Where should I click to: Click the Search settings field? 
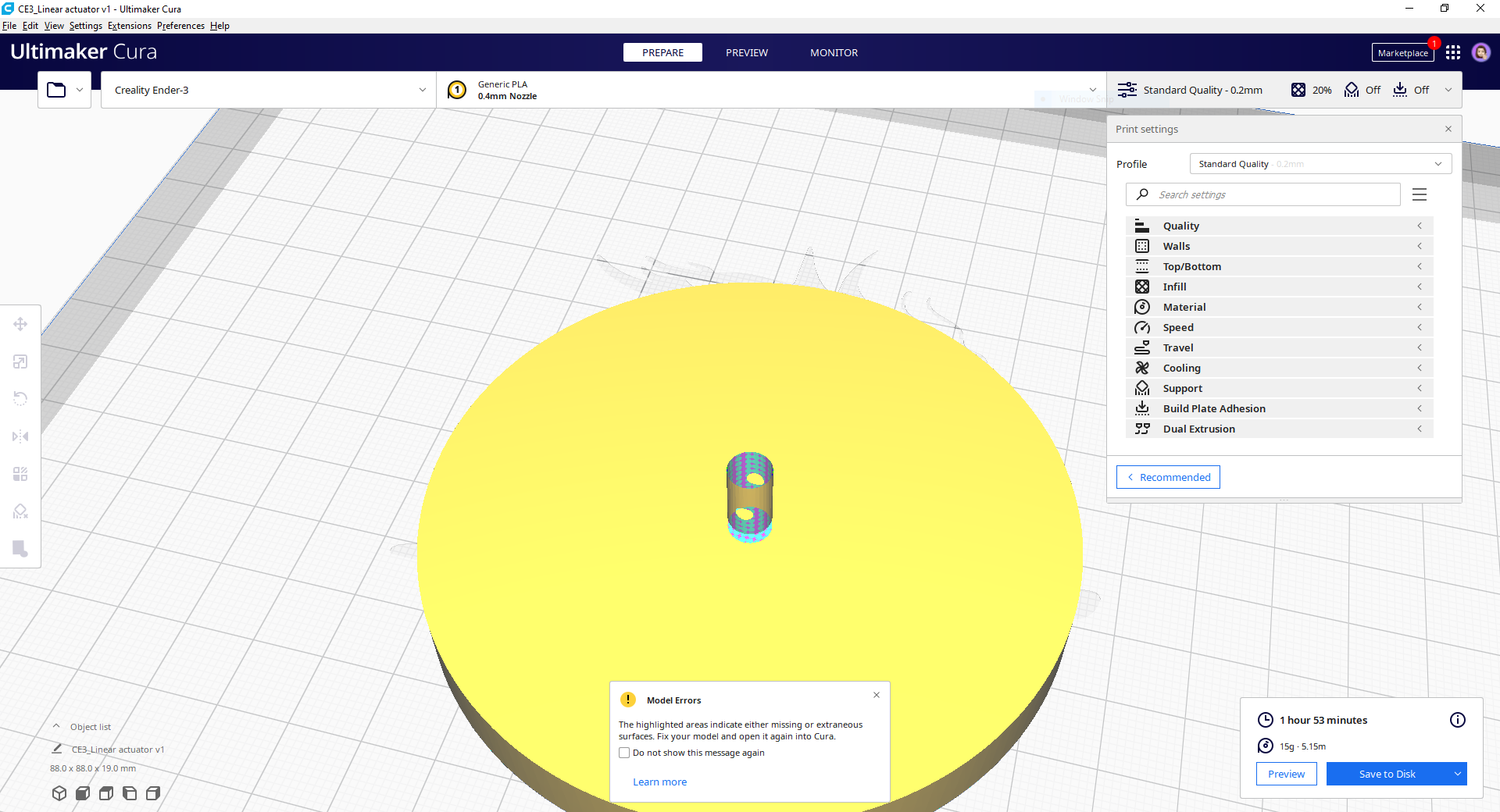click(x=1262, y=194)
